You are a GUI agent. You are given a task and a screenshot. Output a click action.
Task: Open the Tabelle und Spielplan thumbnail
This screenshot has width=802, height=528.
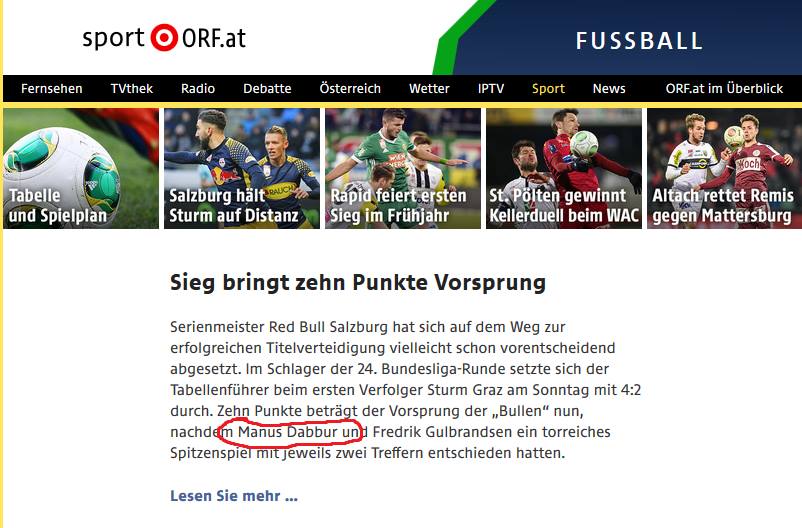81,168
